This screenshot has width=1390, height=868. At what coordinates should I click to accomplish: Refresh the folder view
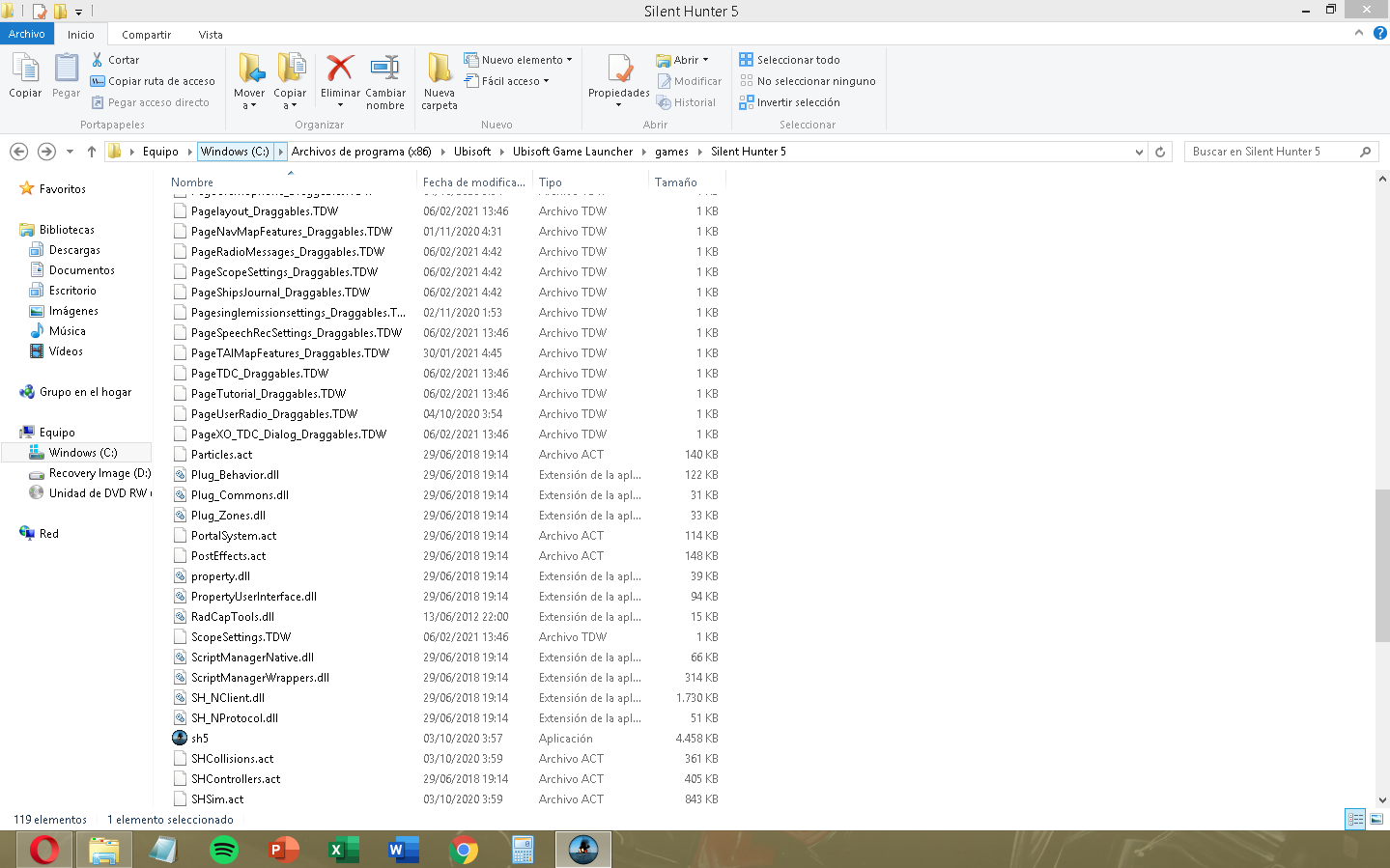coord(1161,152)
